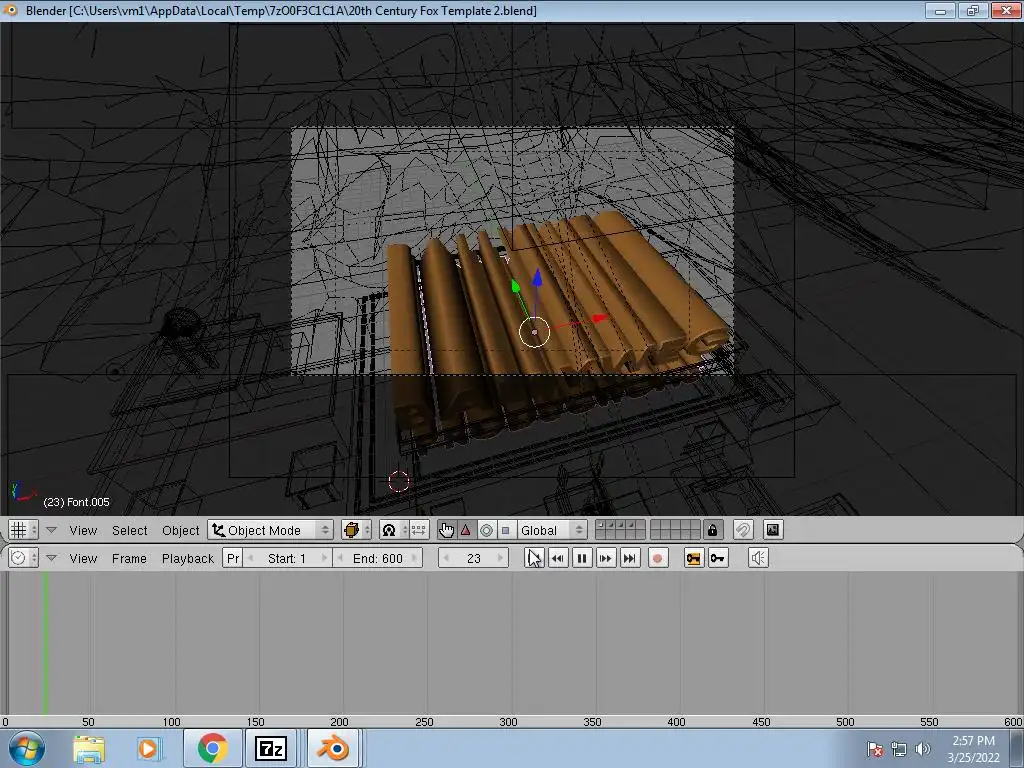Switch to Google Chrome in the taskbar
Viewport: 1024px width, 768px height.
(x=212, y=748)
